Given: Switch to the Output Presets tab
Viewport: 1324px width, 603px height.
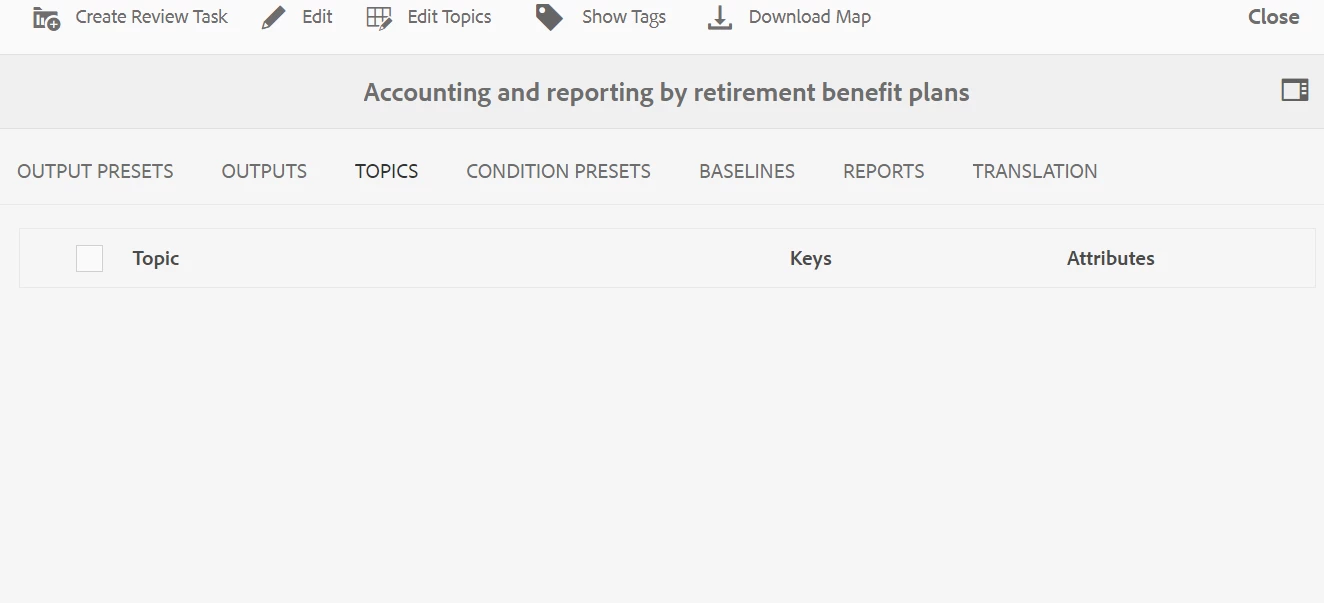Looking at the screenshot, I should 95,171.
